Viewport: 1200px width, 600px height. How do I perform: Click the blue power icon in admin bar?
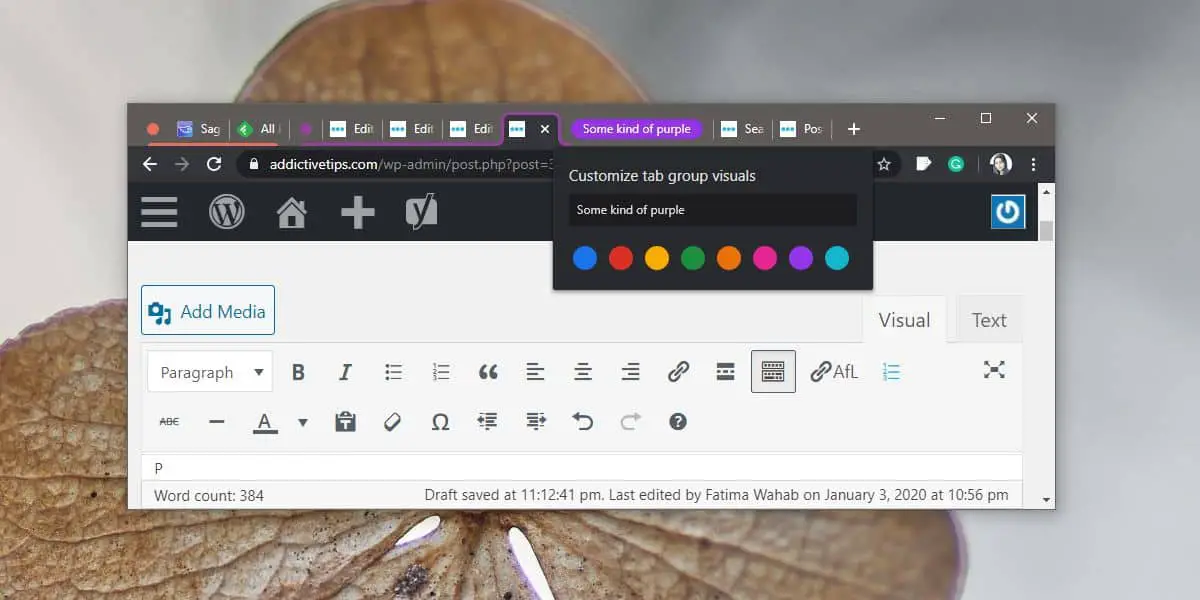click(1008, 212)
